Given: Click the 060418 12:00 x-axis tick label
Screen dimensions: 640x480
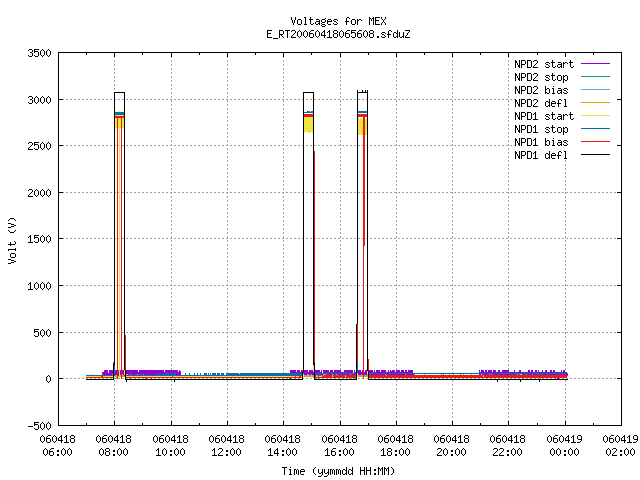Looking at the screenshot, I should [226, 446].
